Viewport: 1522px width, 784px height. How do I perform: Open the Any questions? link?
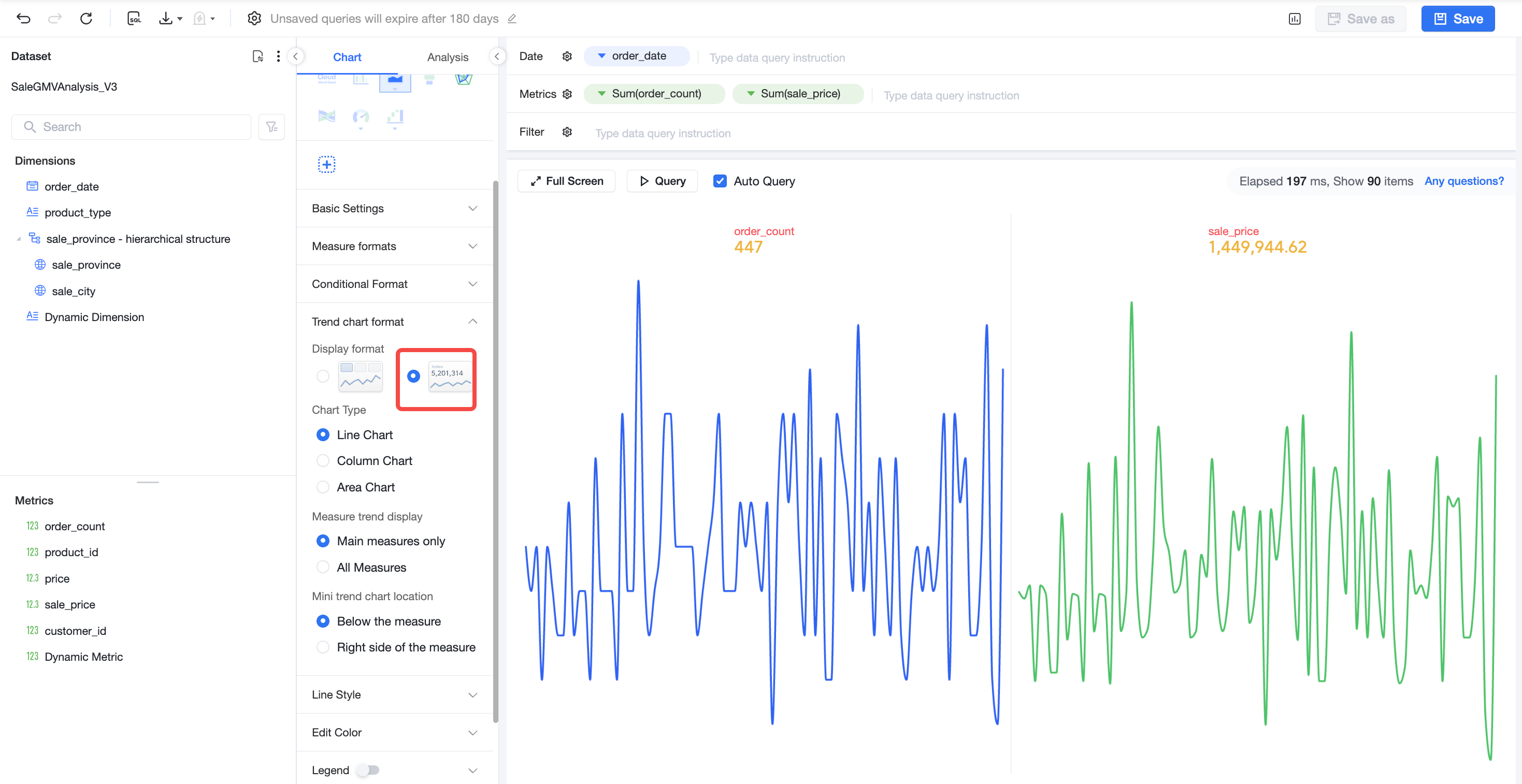(x=1463, y=181)
